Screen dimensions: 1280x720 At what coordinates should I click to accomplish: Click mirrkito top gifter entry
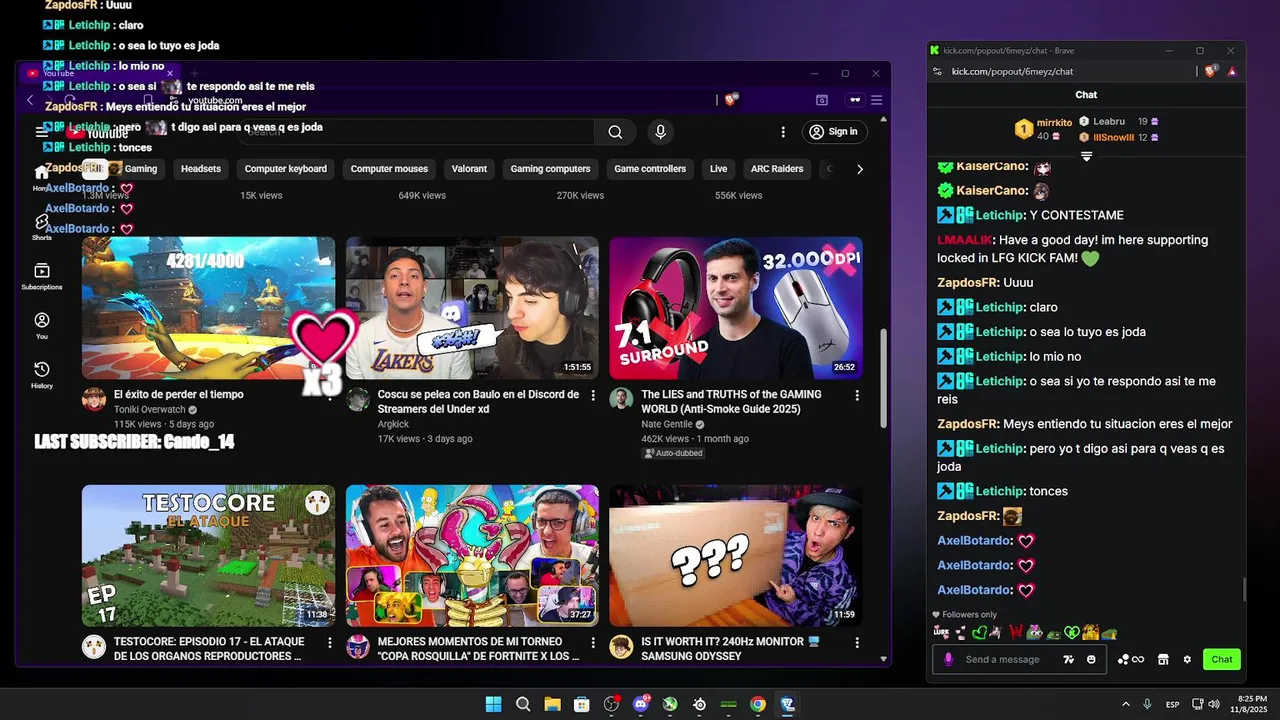[1041, 129]
